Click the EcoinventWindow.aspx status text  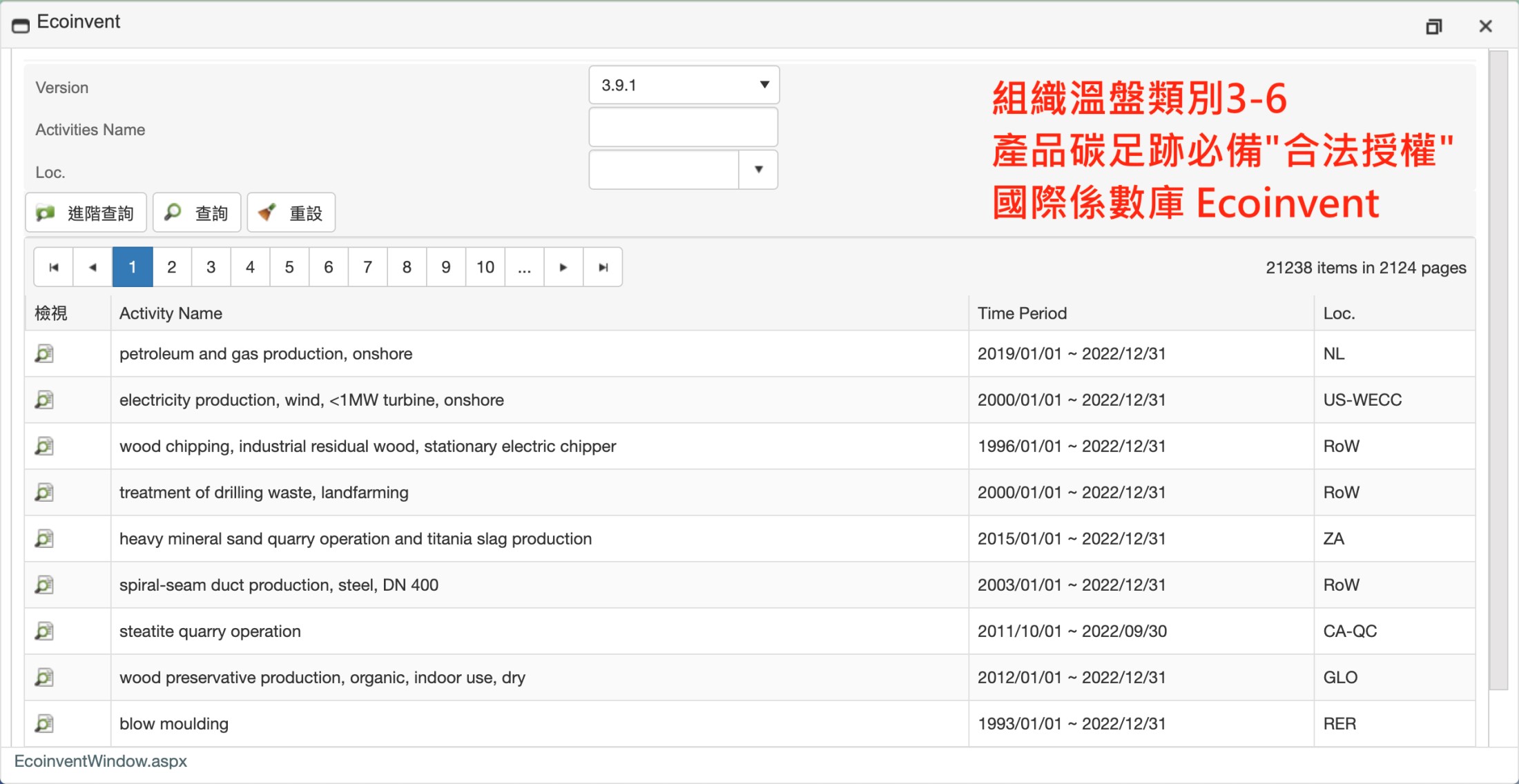pos(101,761)
